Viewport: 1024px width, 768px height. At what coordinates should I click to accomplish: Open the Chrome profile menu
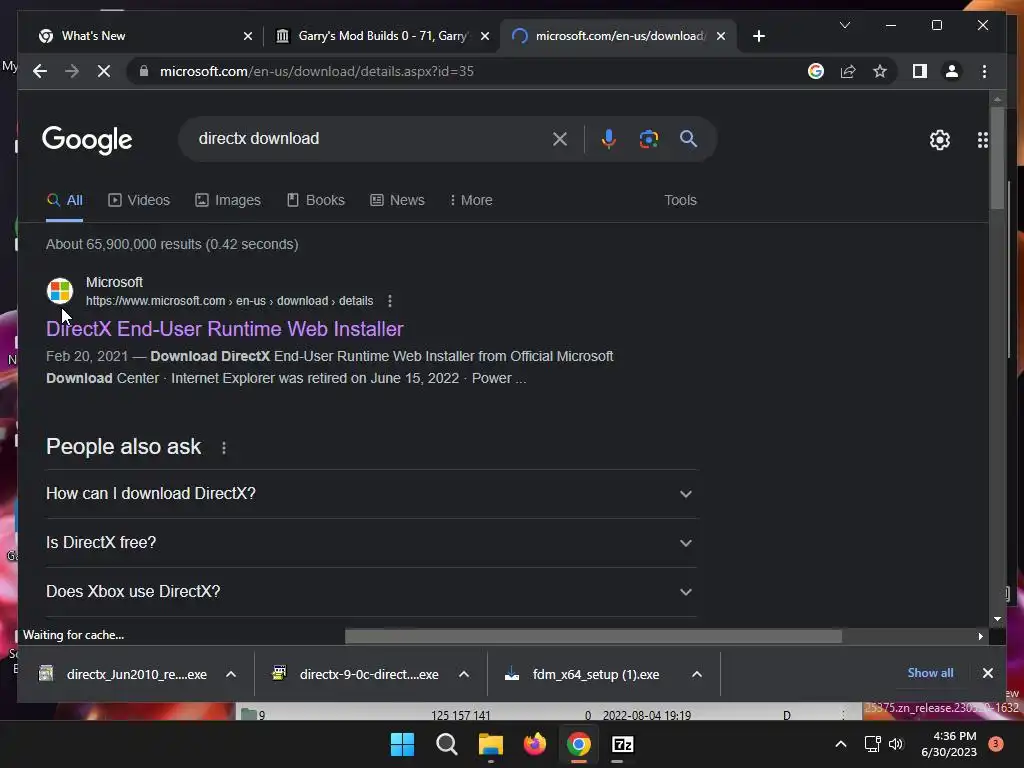pyautogui.click(x=952, y=71)
